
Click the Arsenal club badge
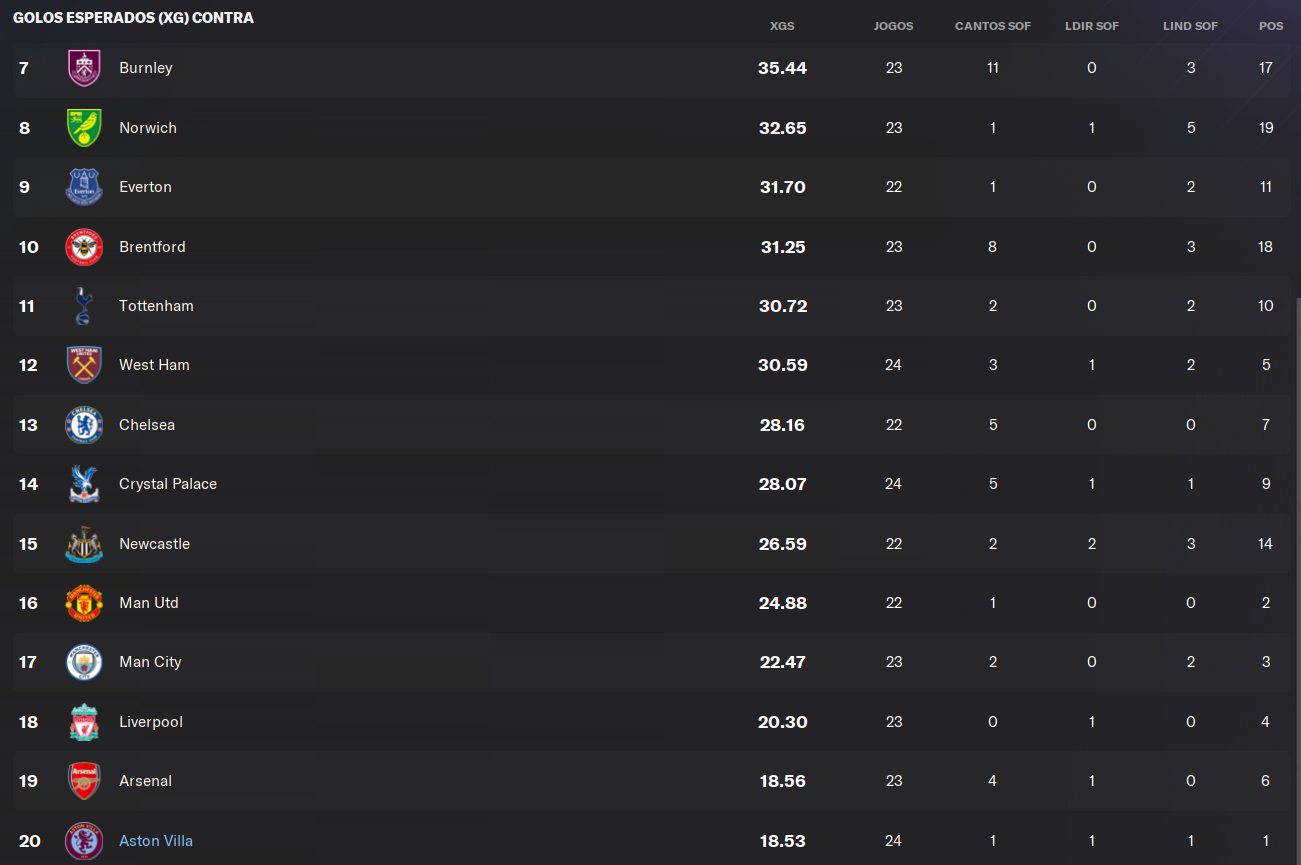(x=84, y=781)
